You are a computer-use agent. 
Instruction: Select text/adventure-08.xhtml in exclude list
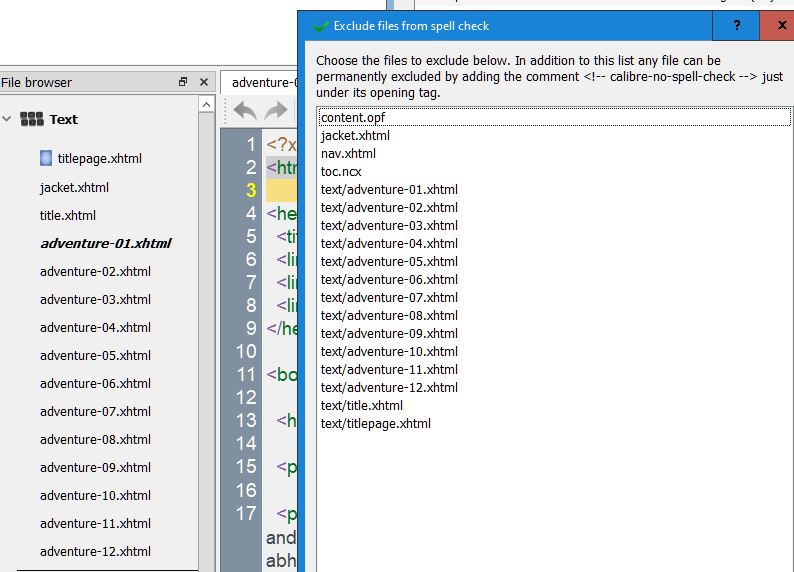[x=554, y=315]
